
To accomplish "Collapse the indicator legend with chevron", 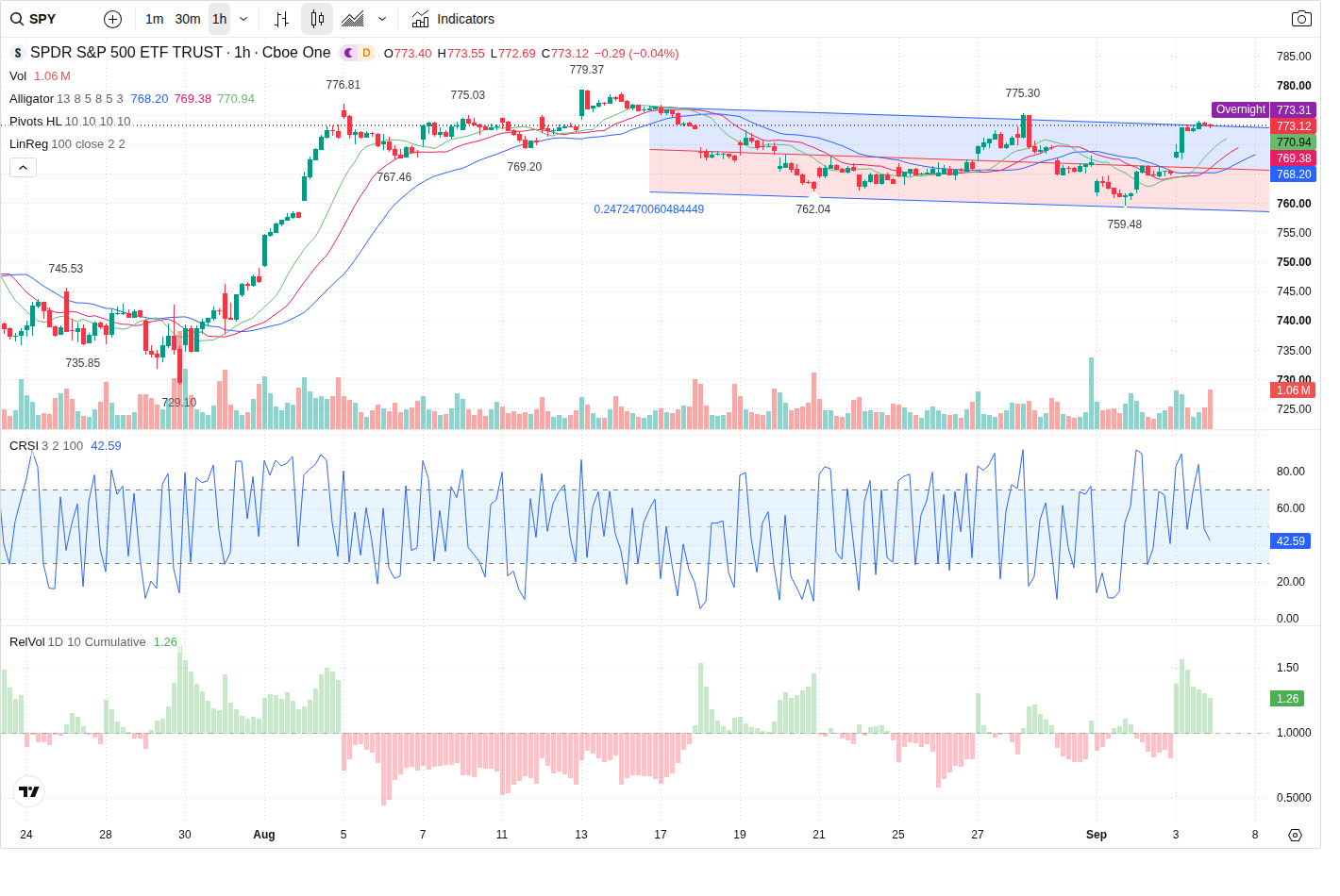I will pos(24,167).
